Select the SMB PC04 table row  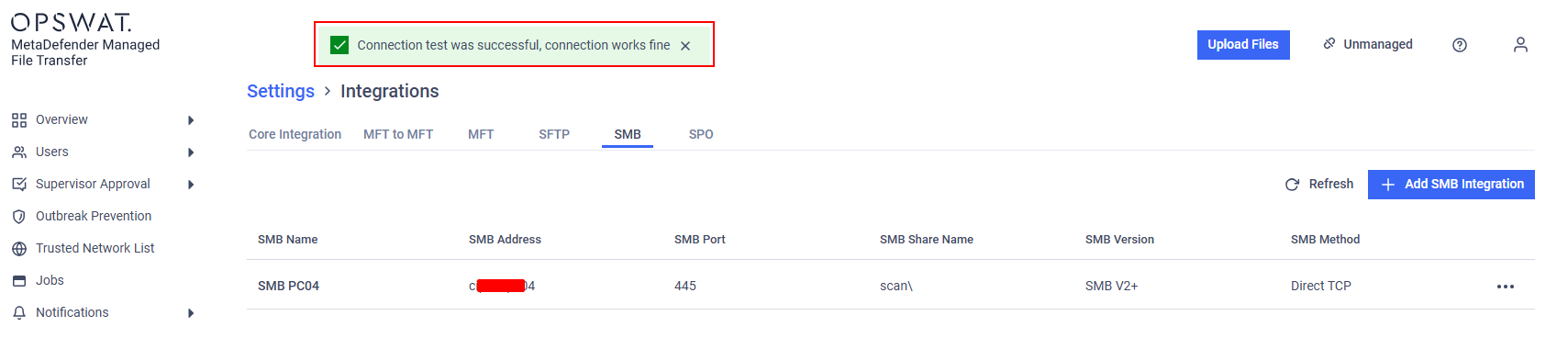(890, 286)
